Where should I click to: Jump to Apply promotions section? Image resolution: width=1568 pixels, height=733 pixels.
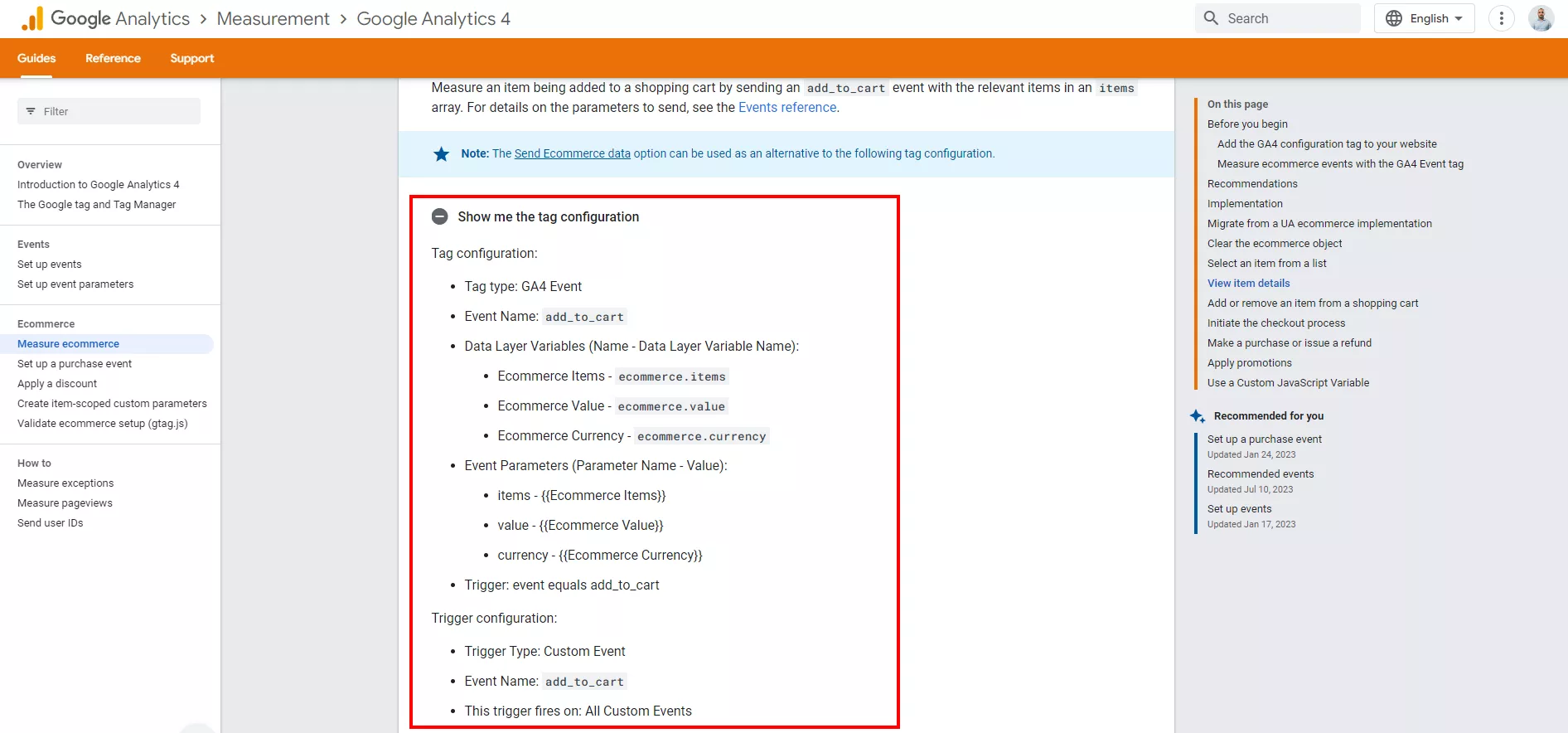(x=1250, y=362)
